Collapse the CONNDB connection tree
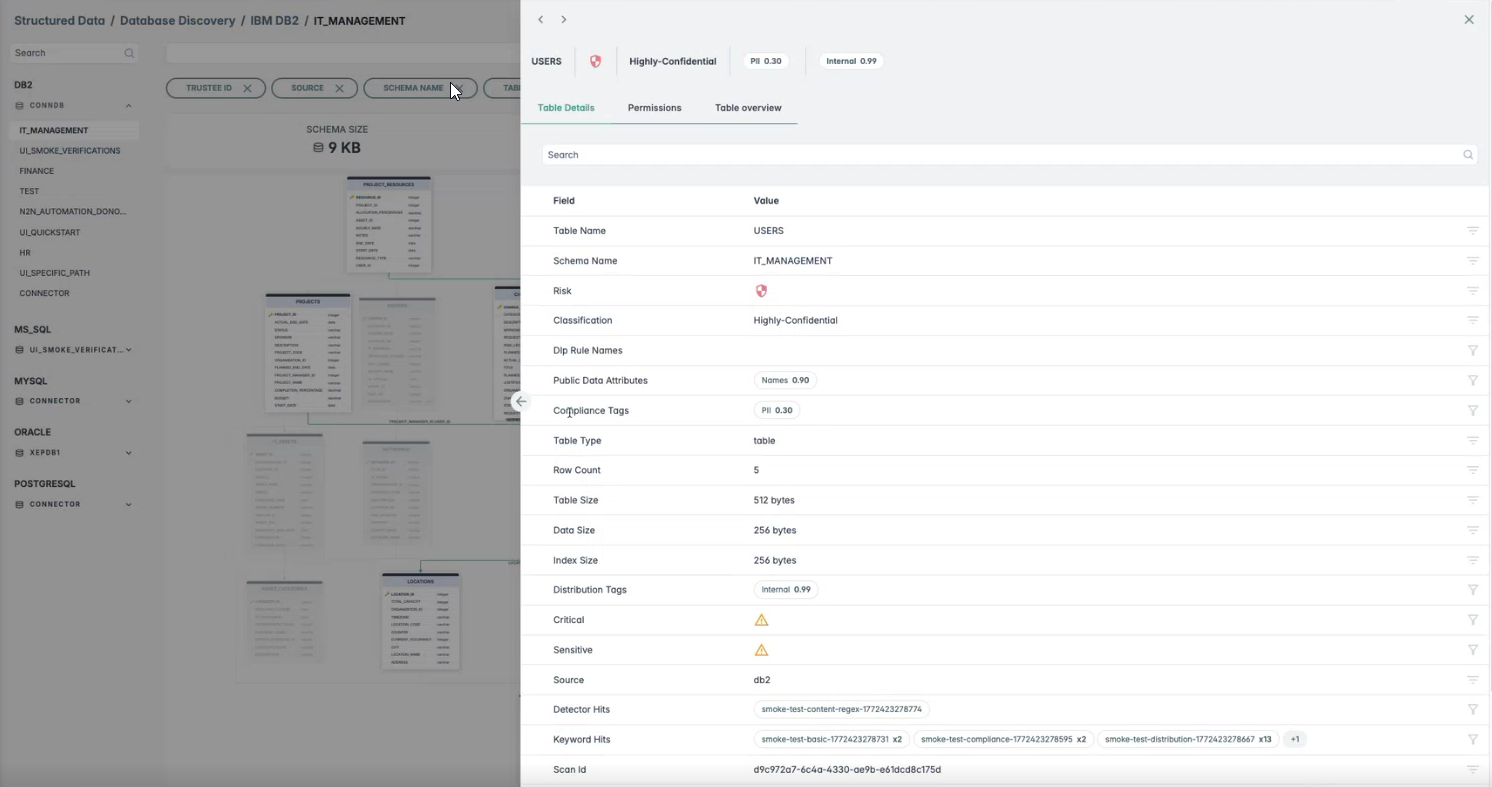The height and width of the screenshot is (787, 1492). coord(128,105)
